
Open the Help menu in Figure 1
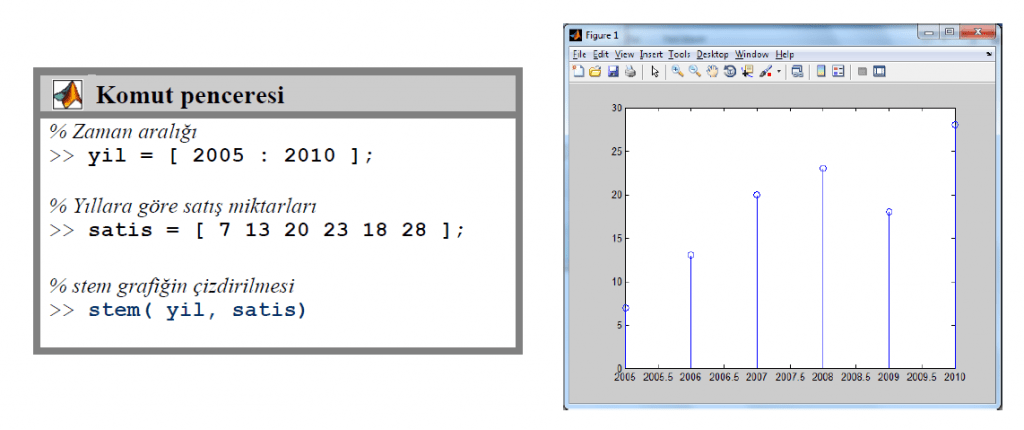[x=784, y=54]
